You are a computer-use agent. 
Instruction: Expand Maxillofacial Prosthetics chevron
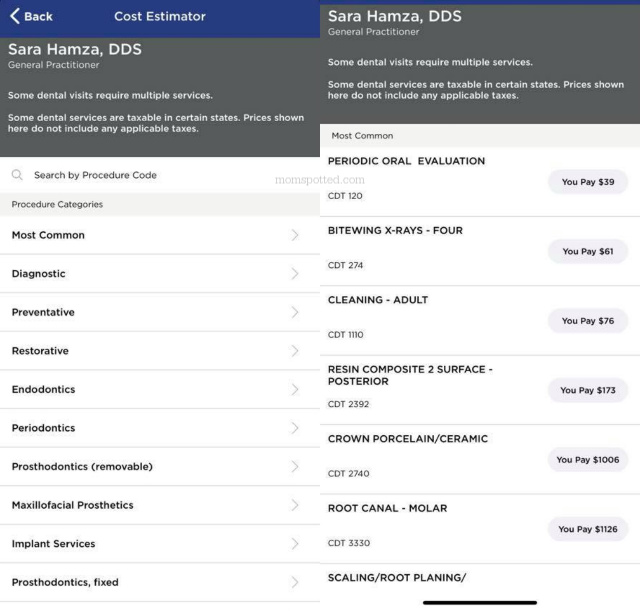click(x=295, y=505)
